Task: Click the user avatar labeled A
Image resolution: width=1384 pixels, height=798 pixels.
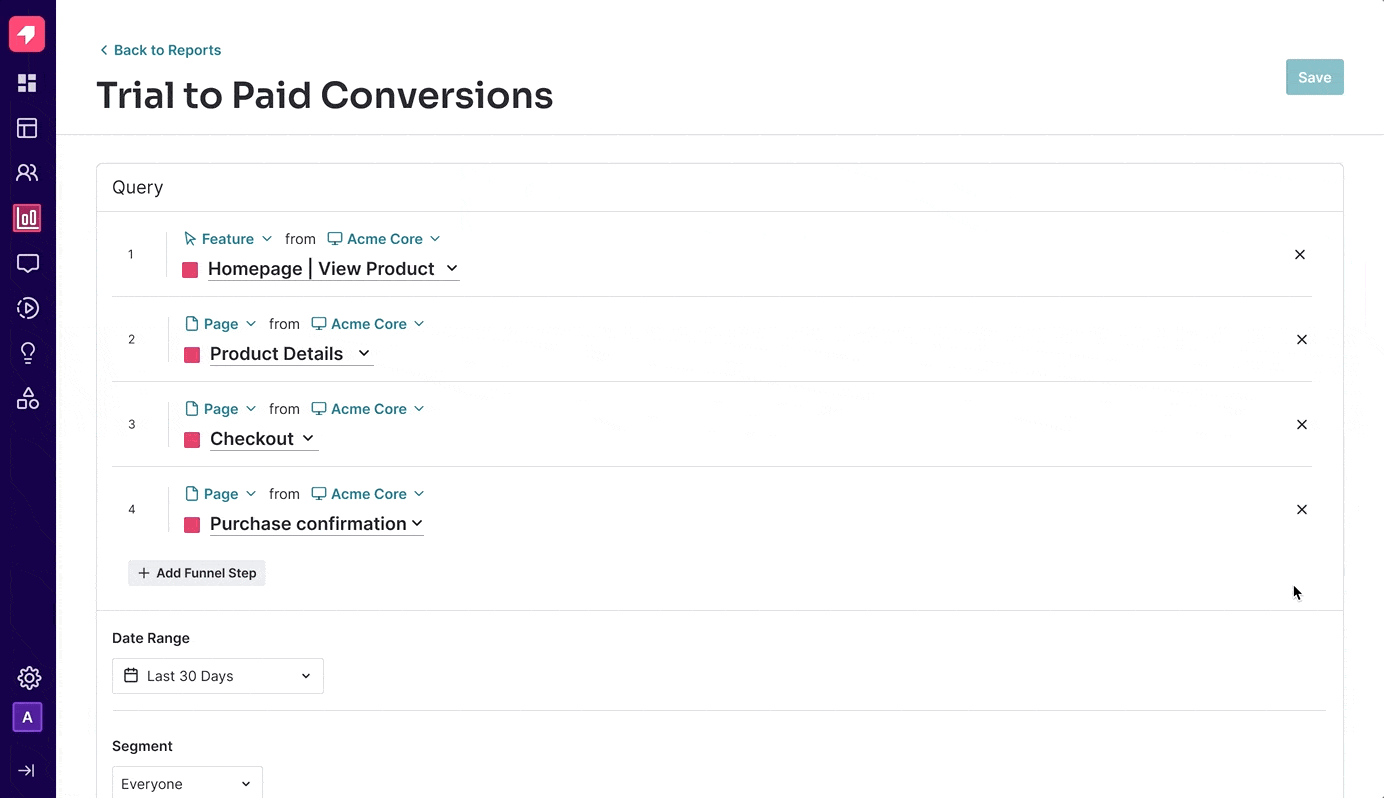Action: 27,717
